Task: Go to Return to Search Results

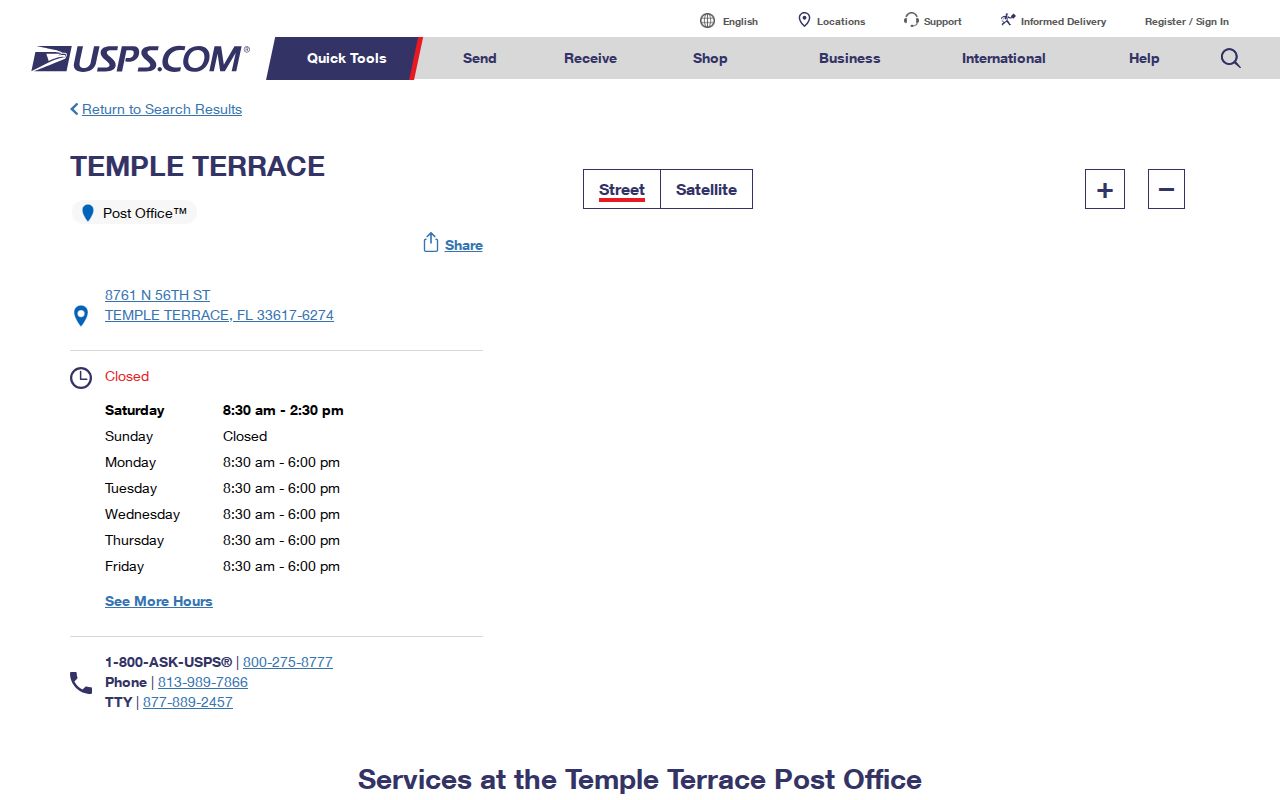Action: (162, 109)
